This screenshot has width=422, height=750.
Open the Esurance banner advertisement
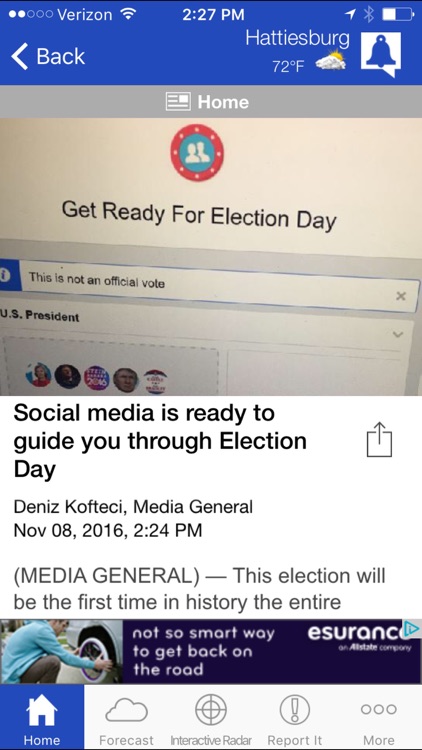pyautogui.click(x=211, y=651)
